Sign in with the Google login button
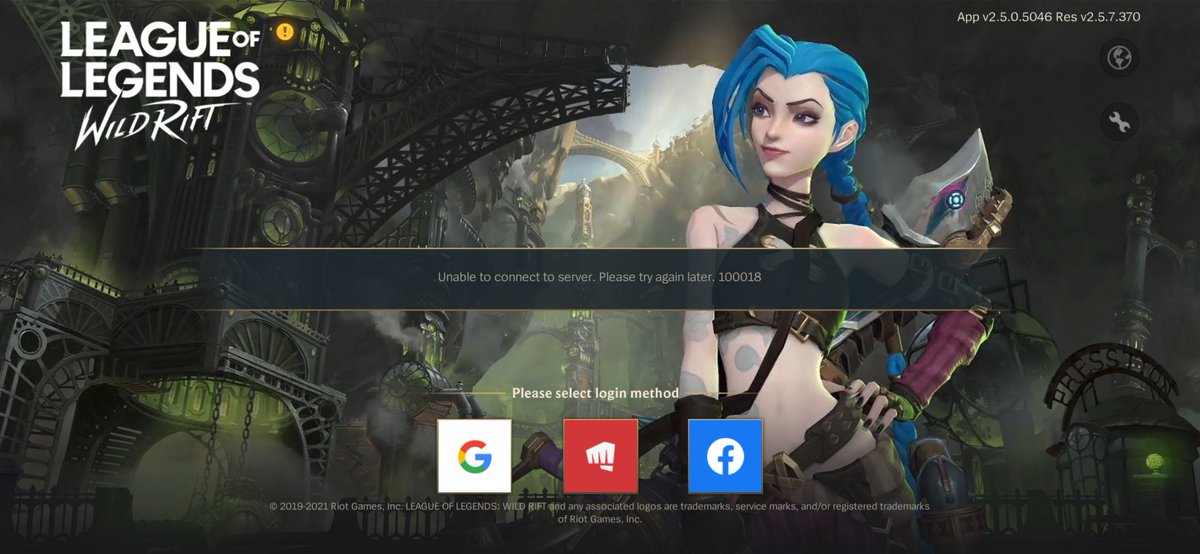The image size is (1200, 554). click(x=475, y=456)
